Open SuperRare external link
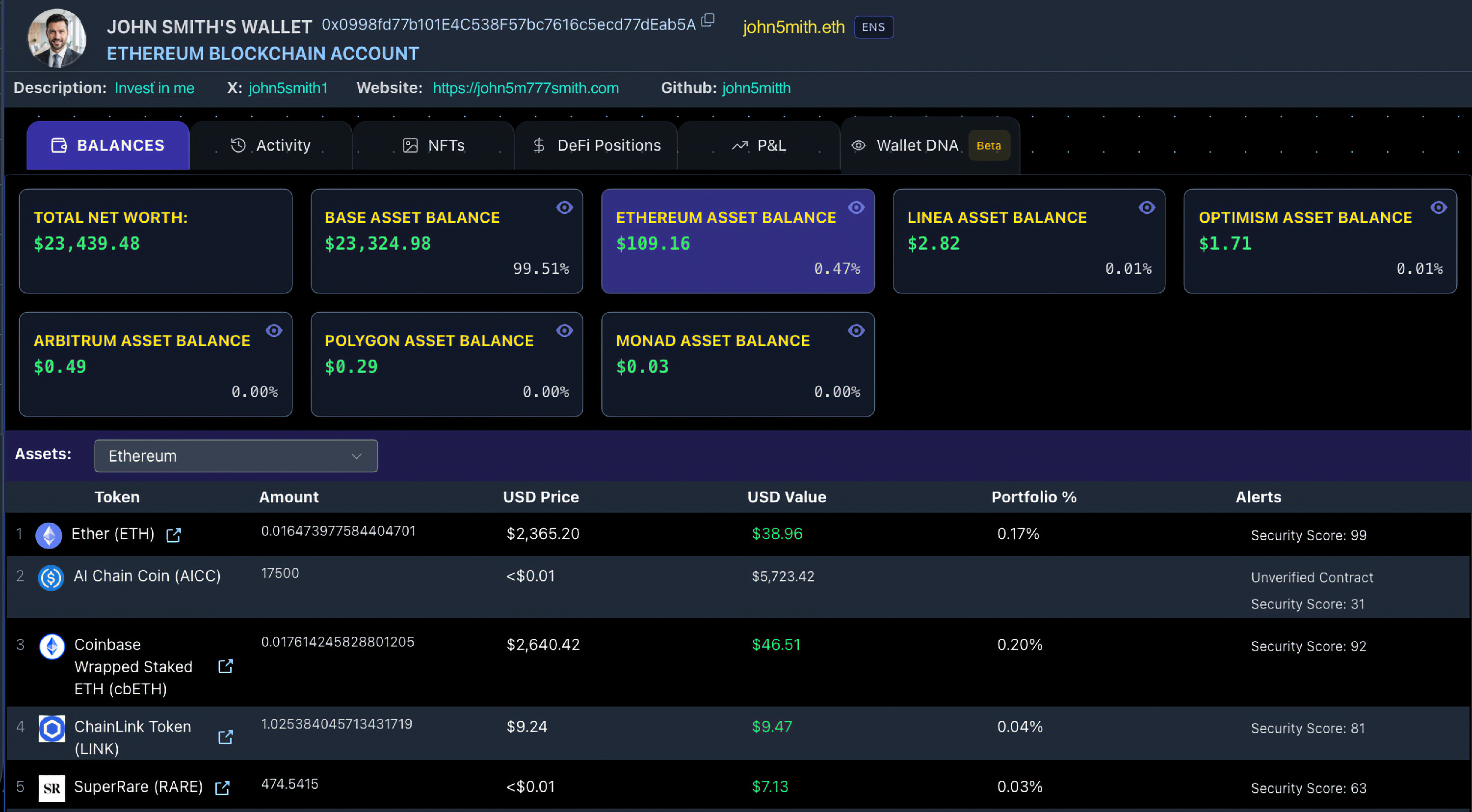 click(222, 787)
